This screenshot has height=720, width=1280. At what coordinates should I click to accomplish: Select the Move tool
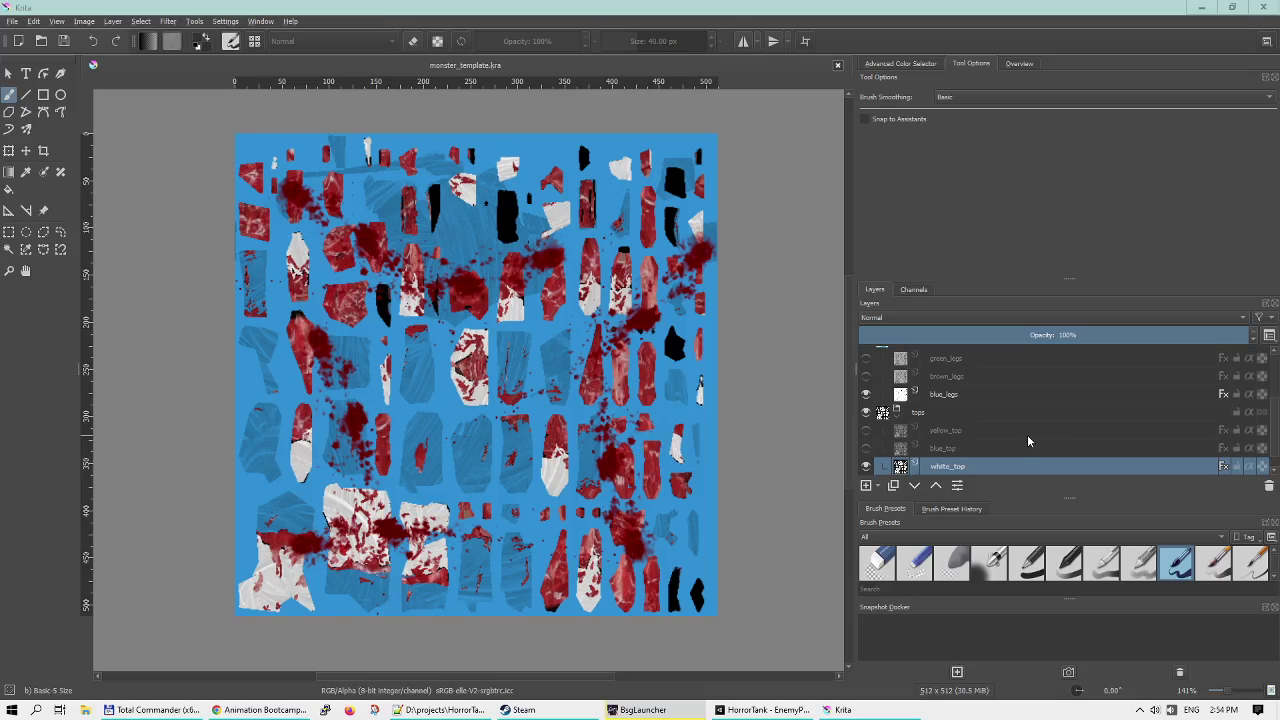26,151
